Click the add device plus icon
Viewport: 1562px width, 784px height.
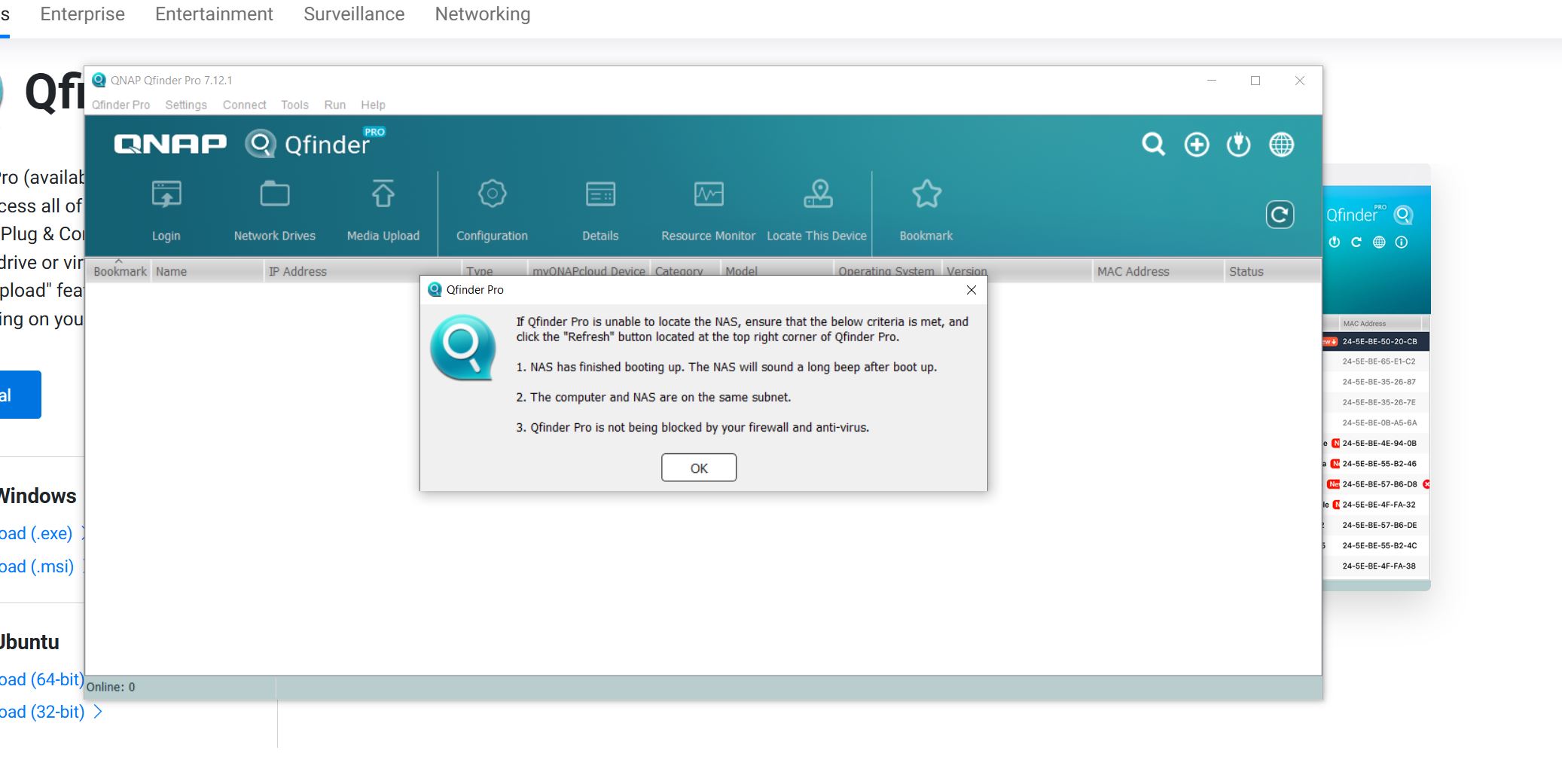pyautogui.click(x=1196, y=144)
